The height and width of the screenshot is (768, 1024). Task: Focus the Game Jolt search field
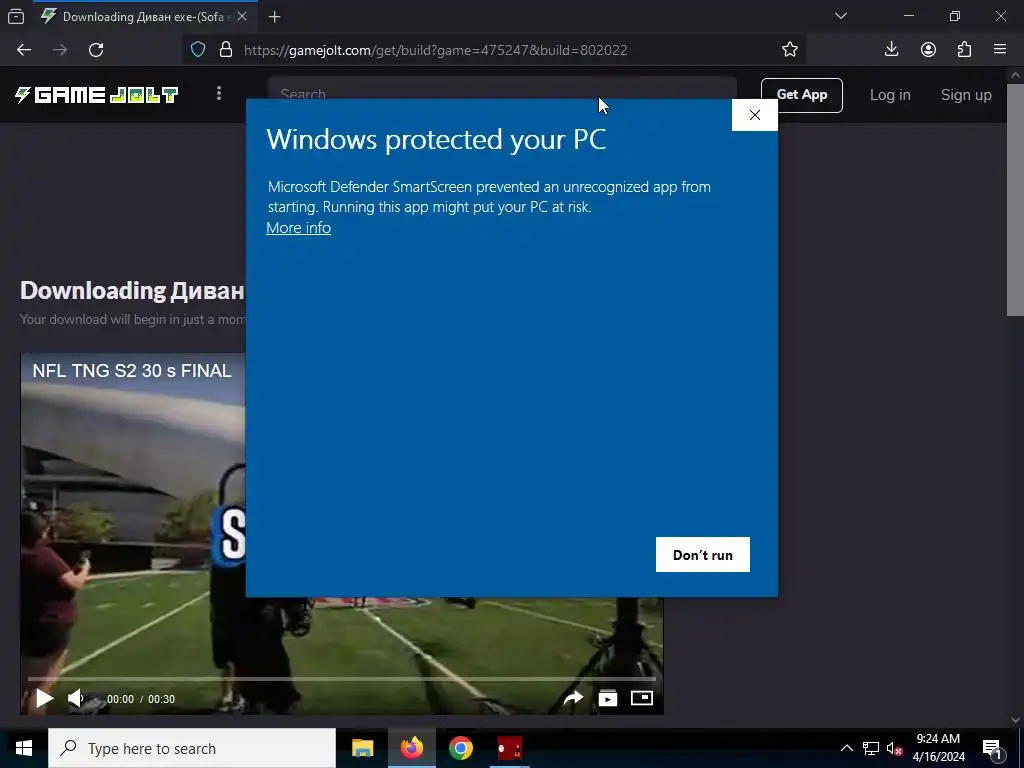[x=502, y=88]
